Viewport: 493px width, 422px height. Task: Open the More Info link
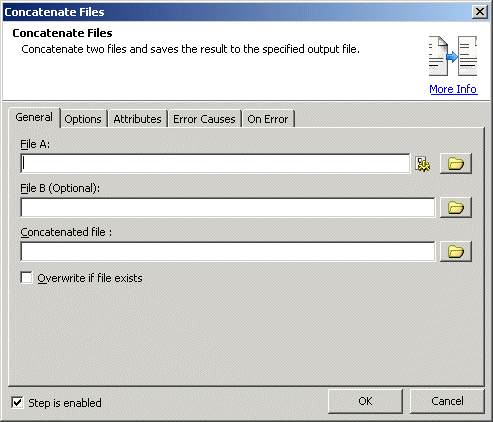pyautogui.click(x=453, y=89)
